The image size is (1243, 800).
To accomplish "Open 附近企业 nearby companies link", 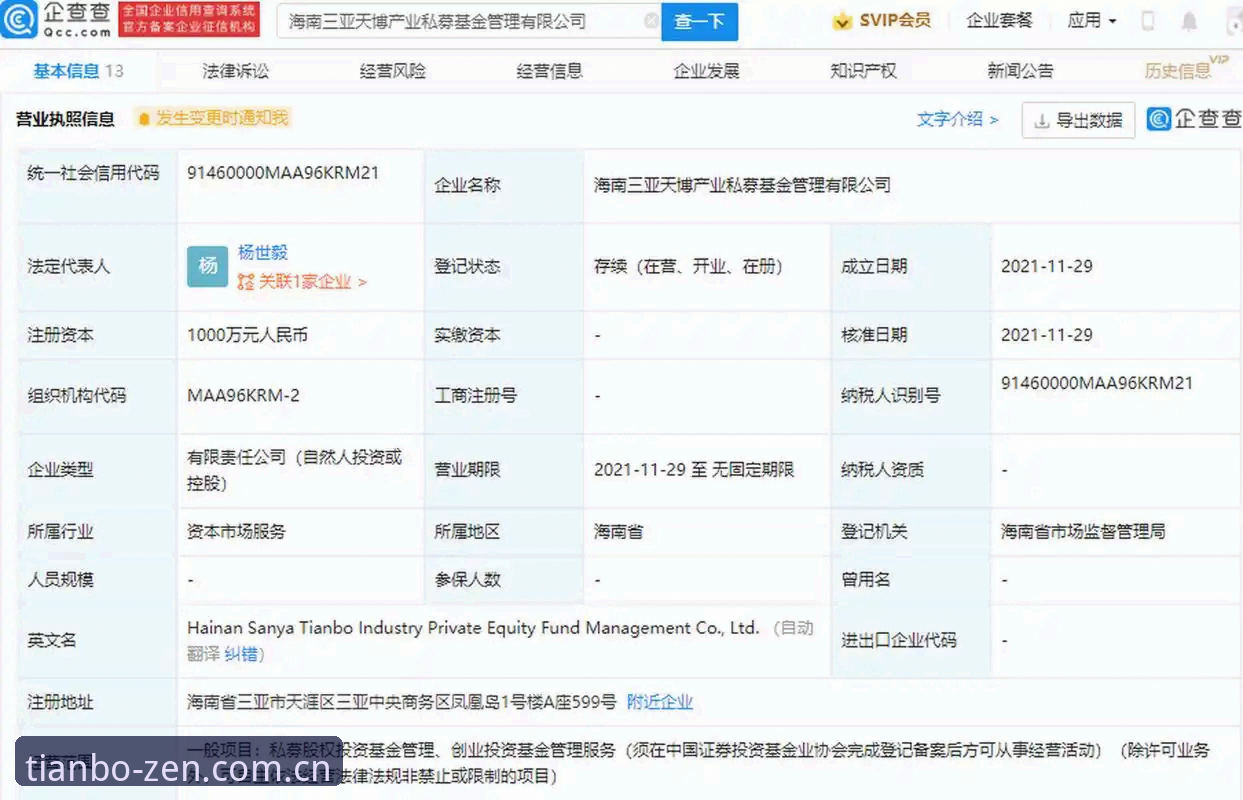I will pyautogui.click(x=660, y=702).
